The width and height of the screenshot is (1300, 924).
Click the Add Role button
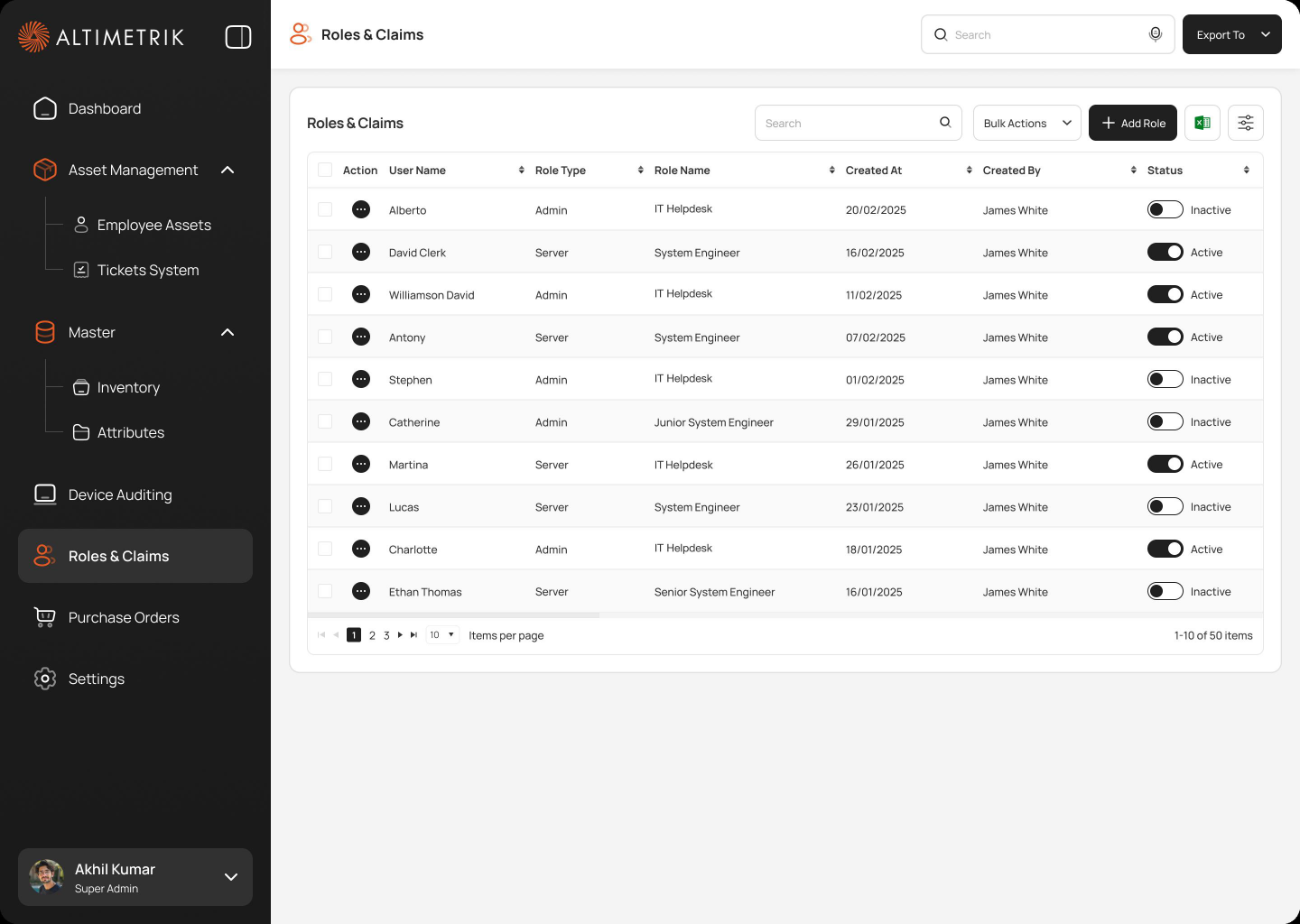[1133, 123]
